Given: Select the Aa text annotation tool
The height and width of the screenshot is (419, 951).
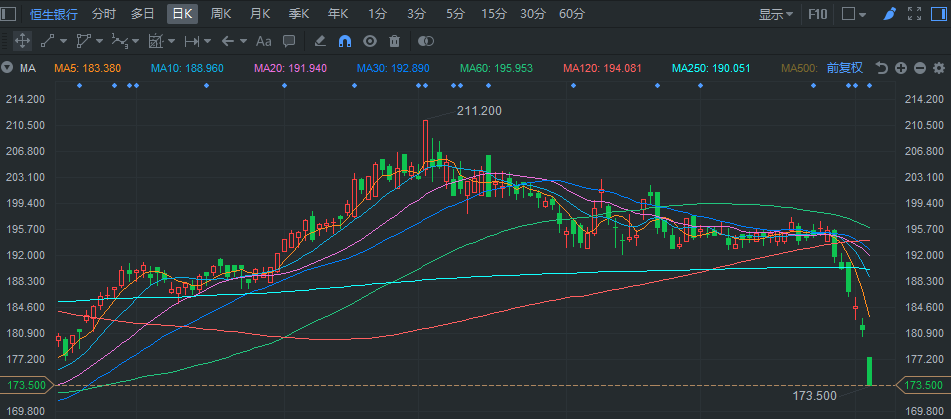Looking at the screenshot, I should pyautogui.click(x=264, y=41).
